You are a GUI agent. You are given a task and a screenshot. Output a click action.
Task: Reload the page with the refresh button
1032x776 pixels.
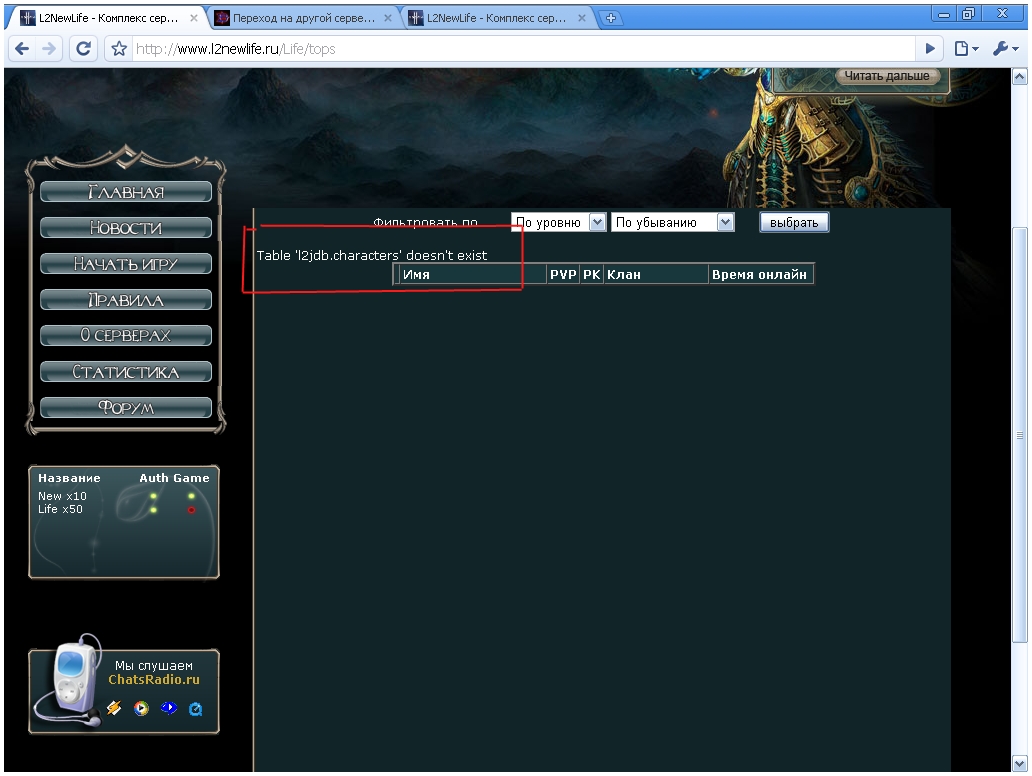pyautogui.click(x=84, y=48)
